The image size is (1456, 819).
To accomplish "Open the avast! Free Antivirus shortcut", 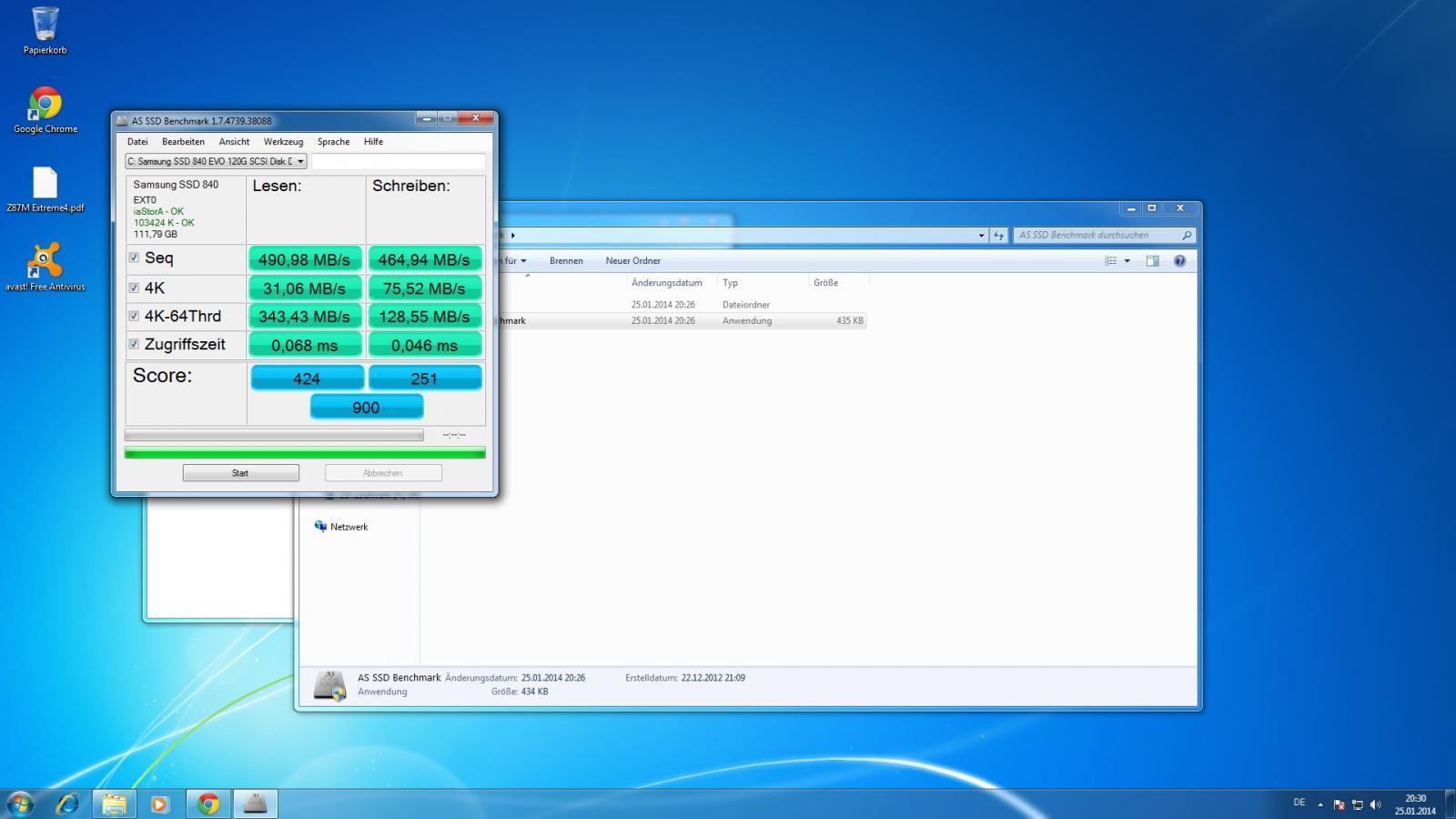I will click(45, 268).
